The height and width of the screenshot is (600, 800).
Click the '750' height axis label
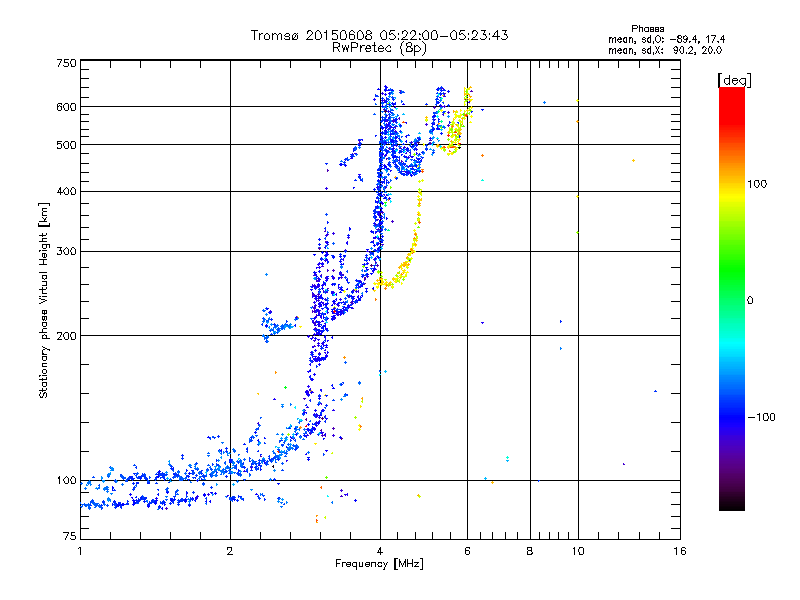point(66,63)
